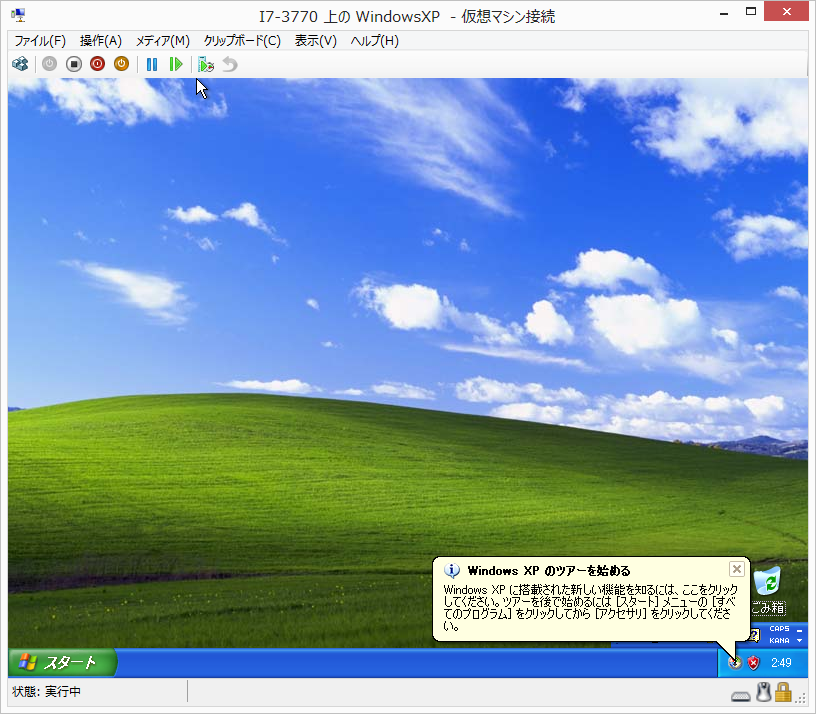This screenshot has width=816, height=714.
Task: Open the 表示(V) menu
Action: tap(315, 41)
